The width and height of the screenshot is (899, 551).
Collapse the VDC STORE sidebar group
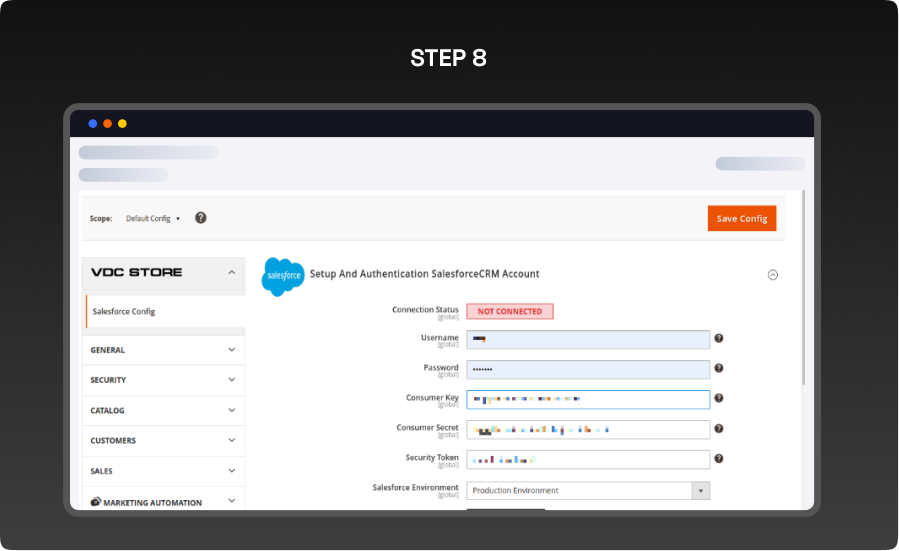click(231, 272)
